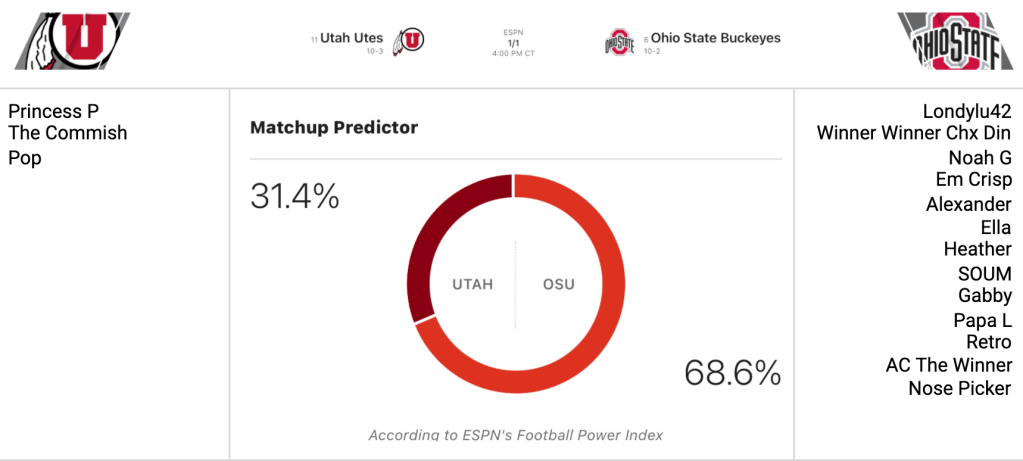
Task: Select the 31.4% Utah win probability
Action: coord(295,196)
